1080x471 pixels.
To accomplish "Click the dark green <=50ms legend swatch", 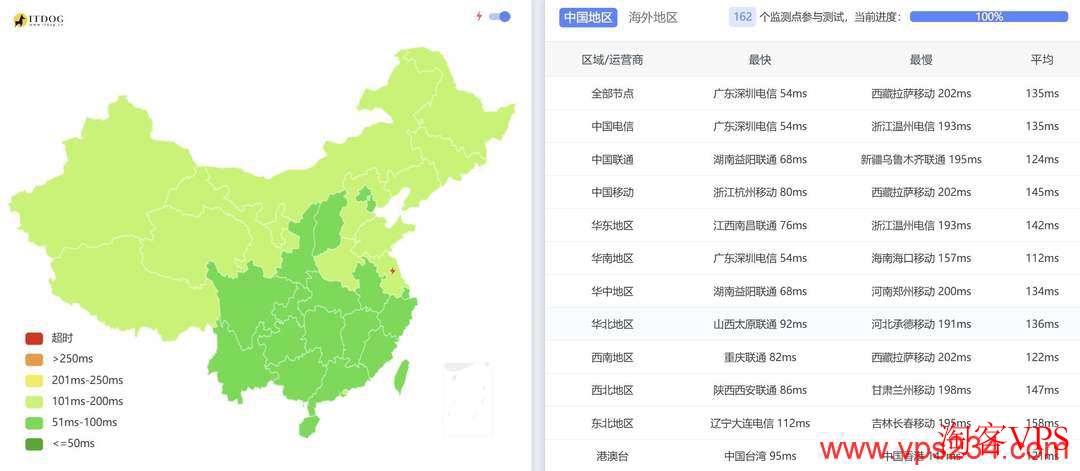I will [x=34, y=443].
